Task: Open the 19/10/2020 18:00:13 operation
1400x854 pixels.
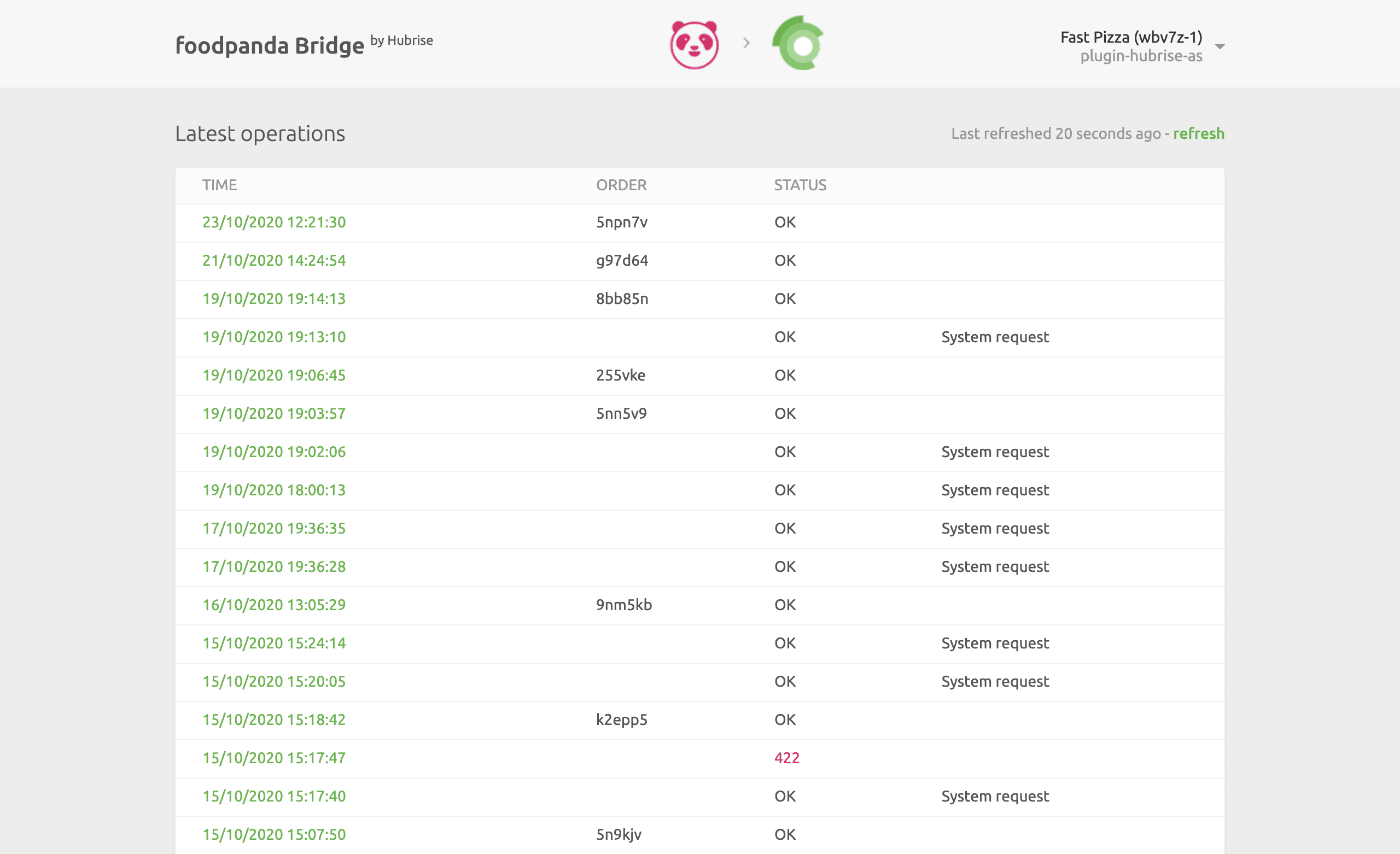Action: pos(274,490)
